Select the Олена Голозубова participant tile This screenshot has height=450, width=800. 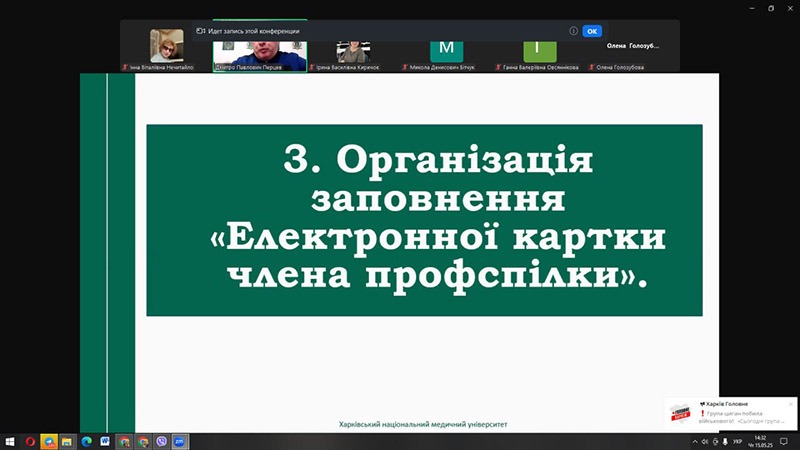click(631, 49)
